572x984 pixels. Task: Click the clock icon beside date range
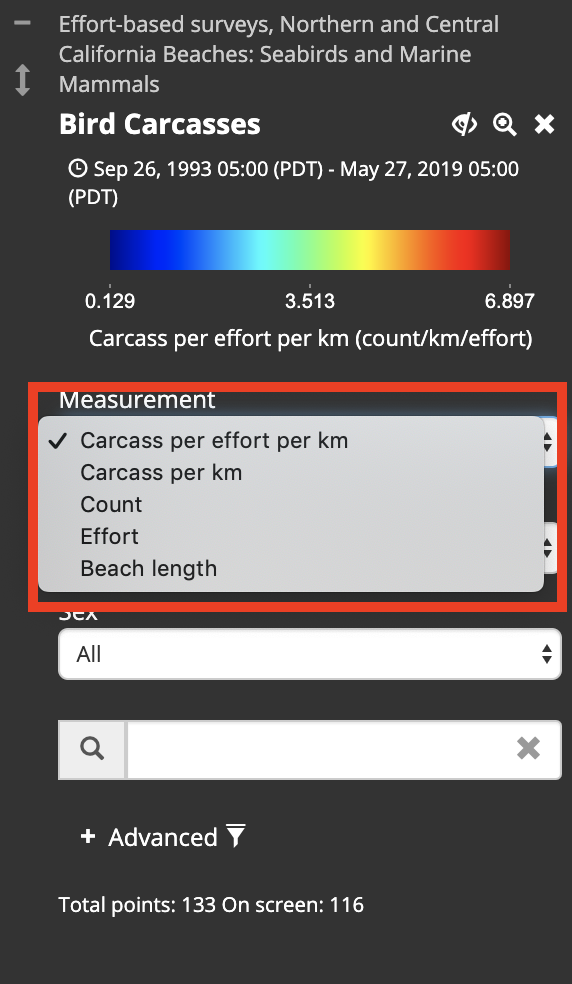[77, 169]
